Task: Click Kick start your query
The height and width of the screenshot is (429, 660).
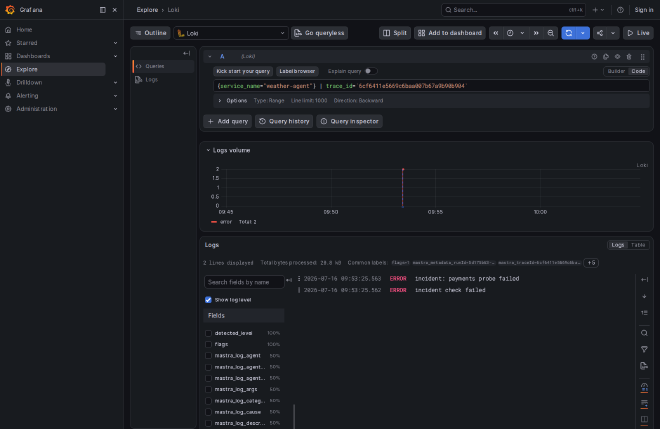Action: pyautogui.click(x=243, y=71)
